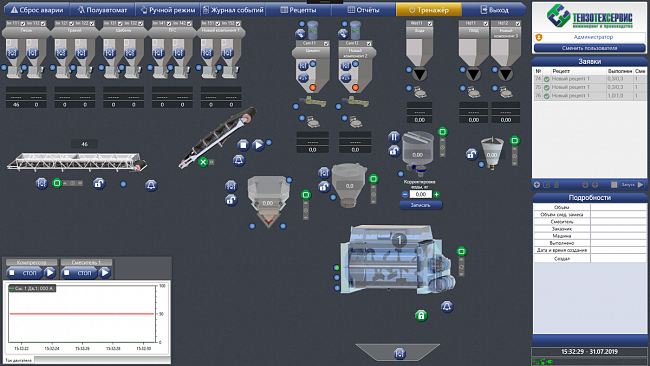This screenshot has height=366, width=650.
Task: Click the delete trash icon in Заявки toolbar
Action: click(x=557, y=185)
